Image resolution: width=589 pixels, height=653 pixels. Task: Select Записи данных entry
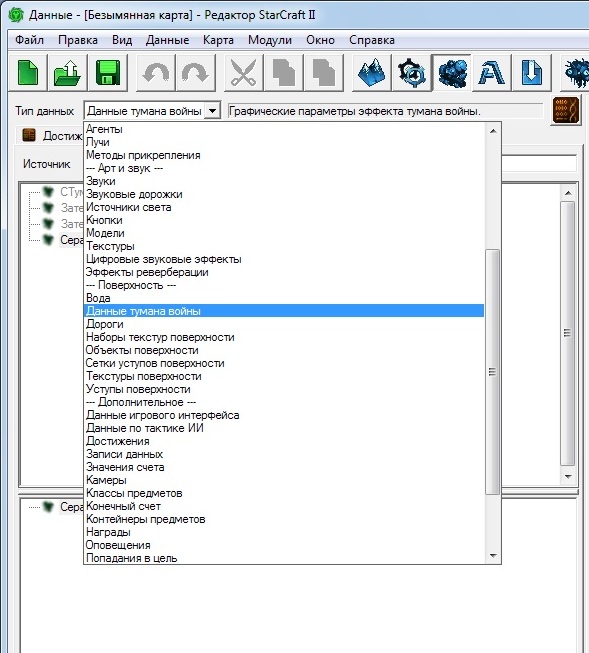pos(284,454)
